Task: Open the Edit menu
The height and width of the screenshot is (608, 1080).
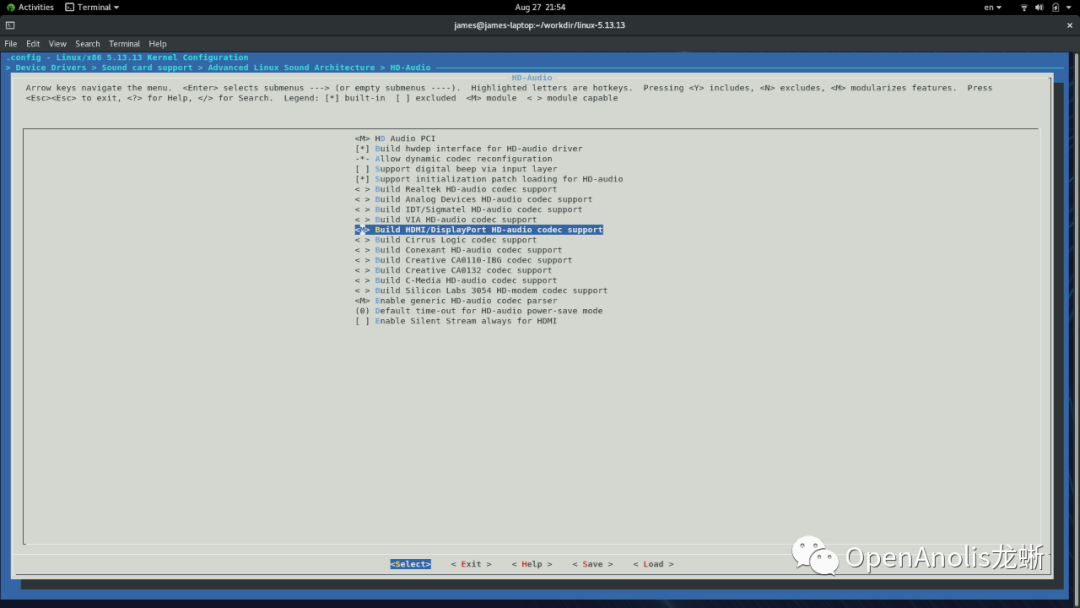Action: coord(33,43)
